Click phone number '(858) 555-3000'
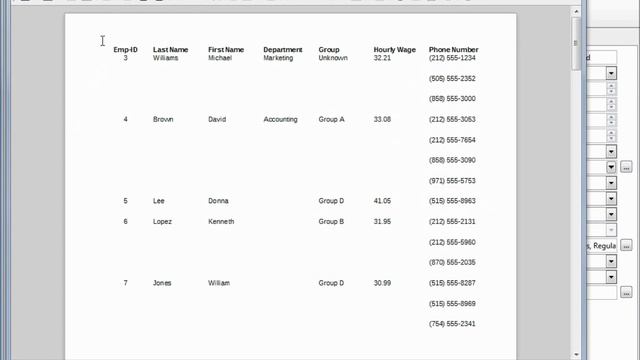 click(452, 99)
